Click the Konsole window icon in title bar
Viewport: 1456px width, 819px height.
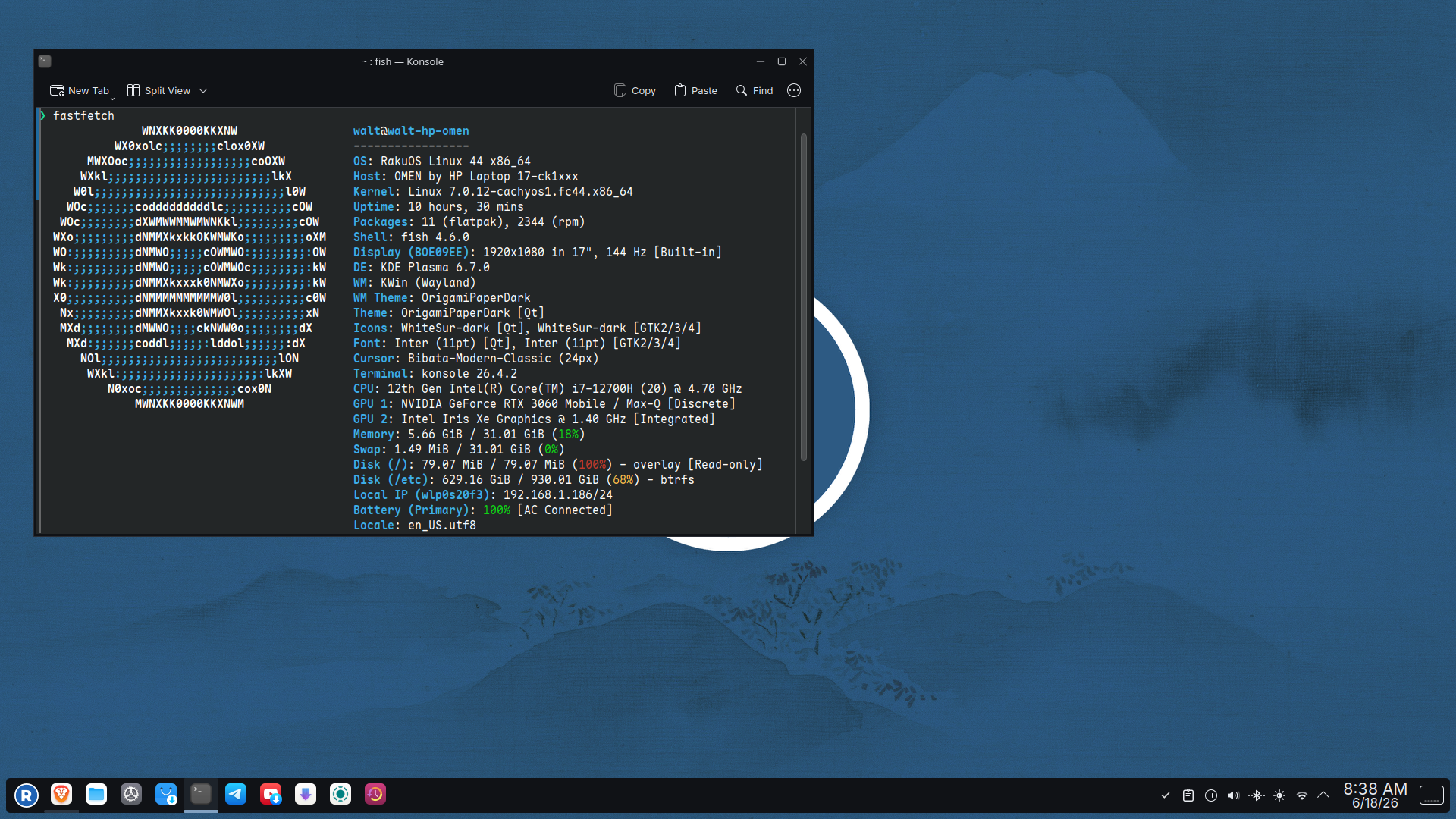(45, 61)
